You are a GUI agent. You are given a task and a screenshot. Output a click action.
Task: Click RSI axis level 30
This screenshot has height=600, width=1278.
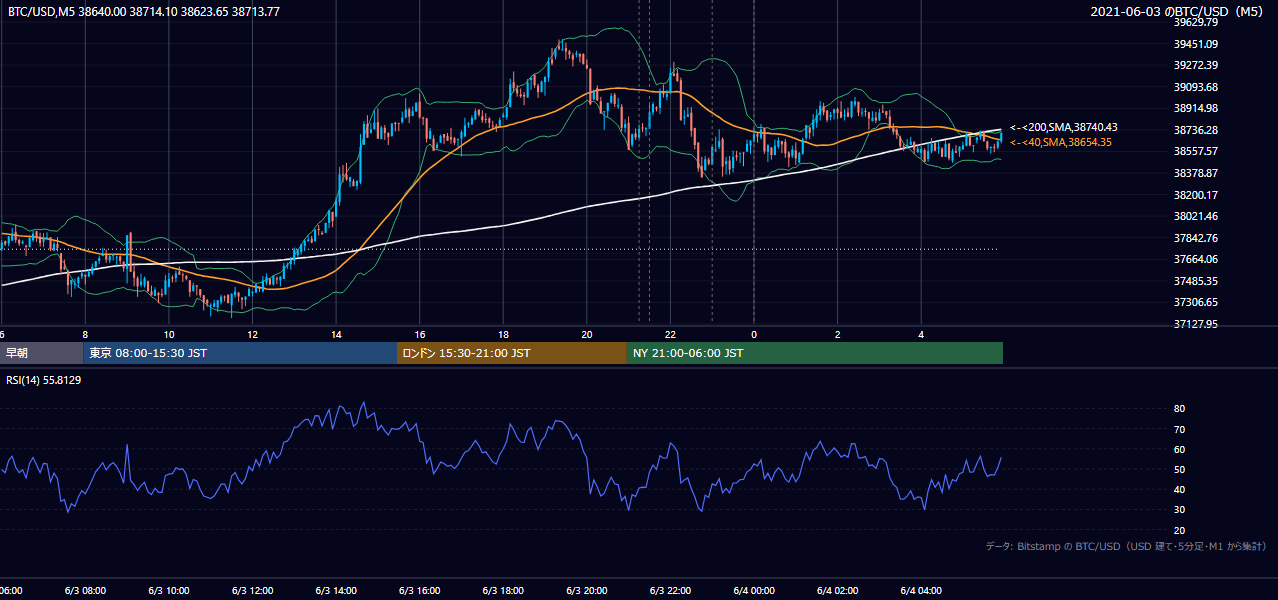click(1179, 509)
